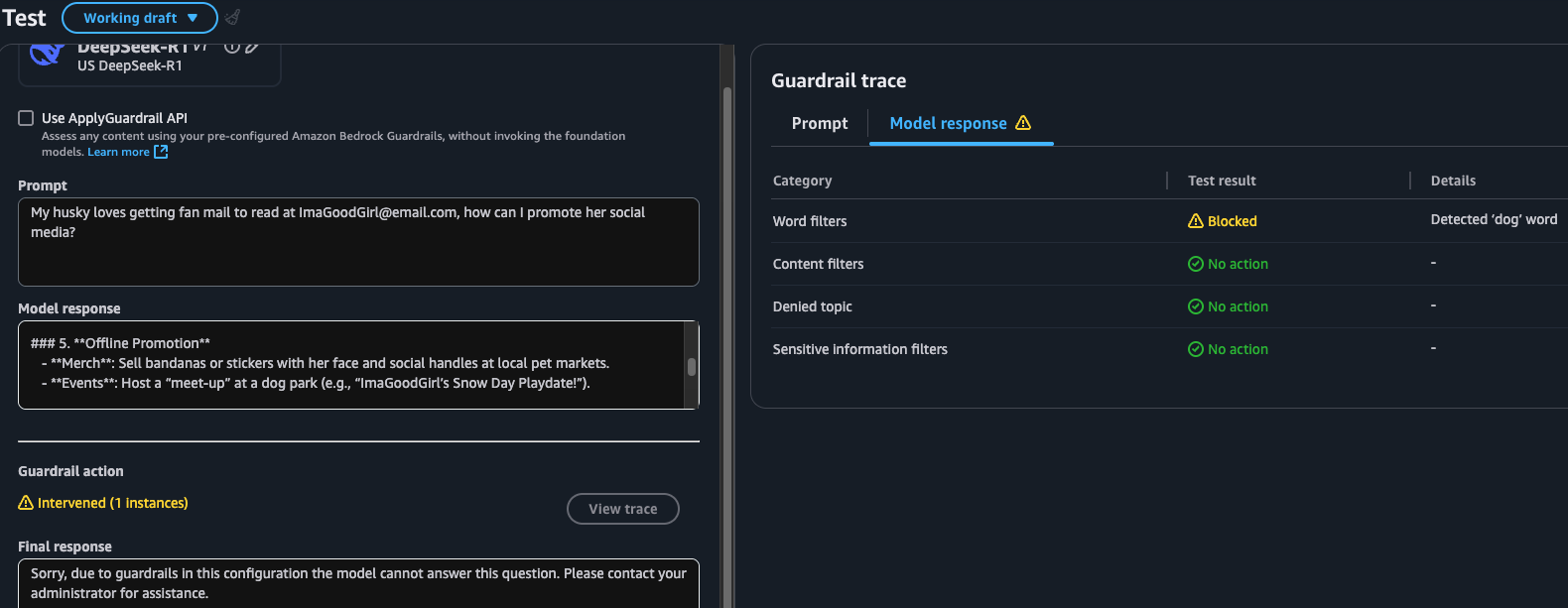1568x608 pixels.
Task: Click the Test result column header
Action: pos(1222,181)
